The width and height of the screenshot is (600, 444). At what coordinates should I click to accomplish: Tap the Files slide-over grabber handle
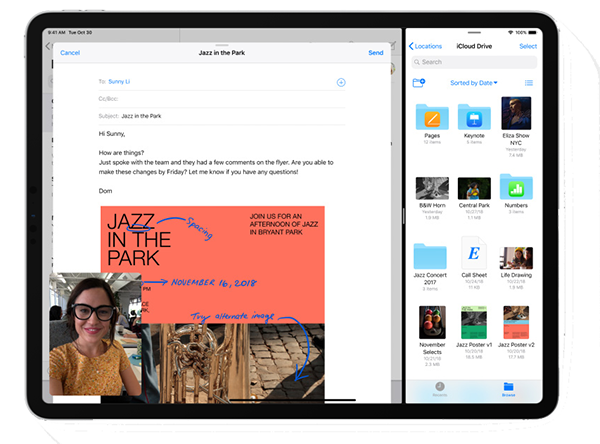point(474,33)
